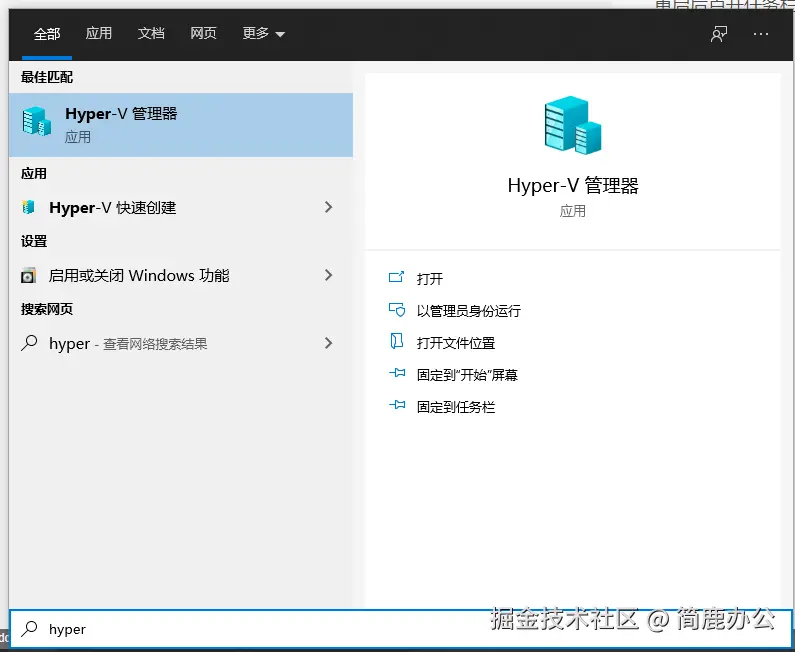Viewport: 795px width, 652px height.
Task: Expand Hyper-V 快速创建 with its chevron
Action: point(329,207)
